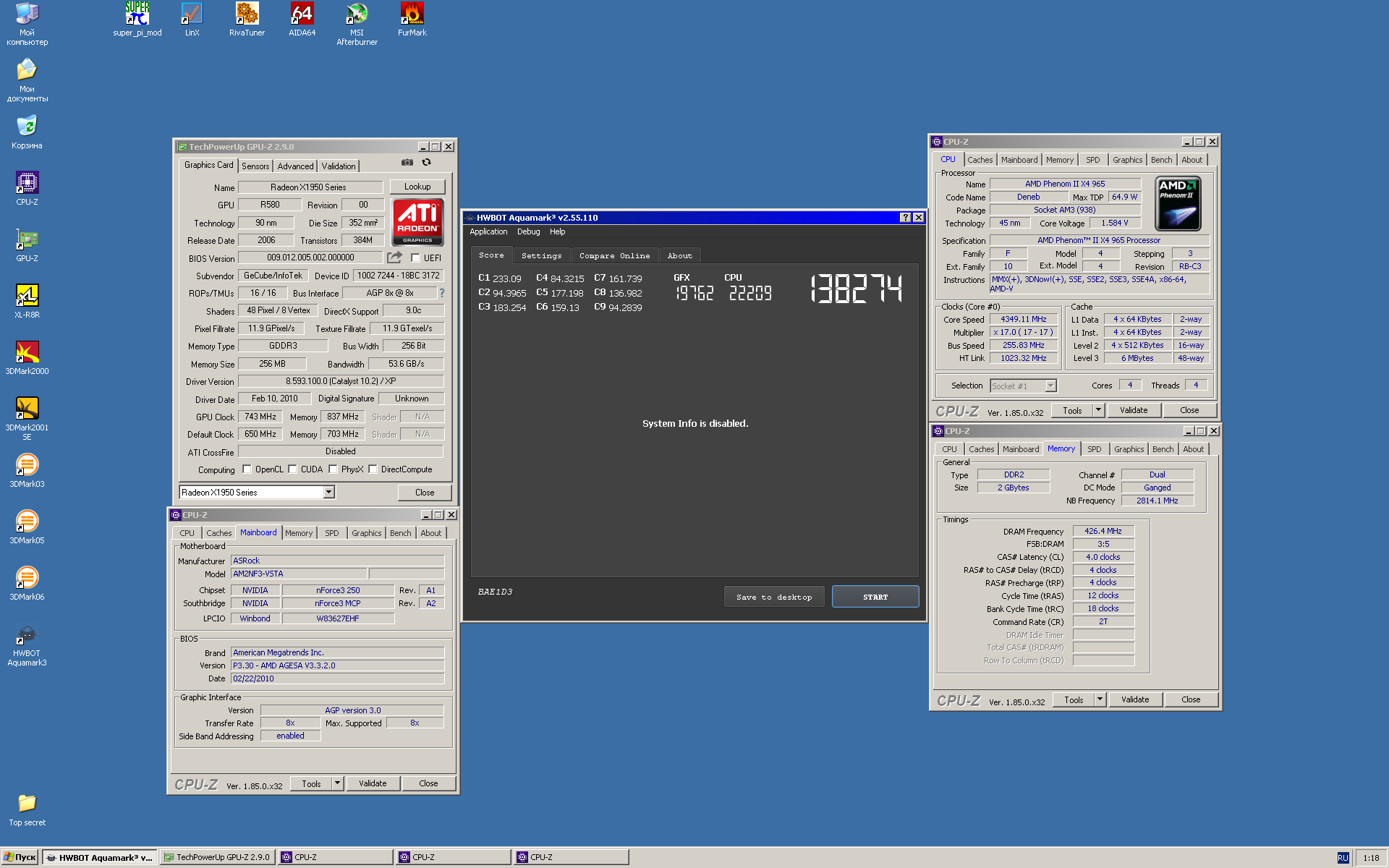Open the Help menu in Aquamark

(x=557, y=231)
